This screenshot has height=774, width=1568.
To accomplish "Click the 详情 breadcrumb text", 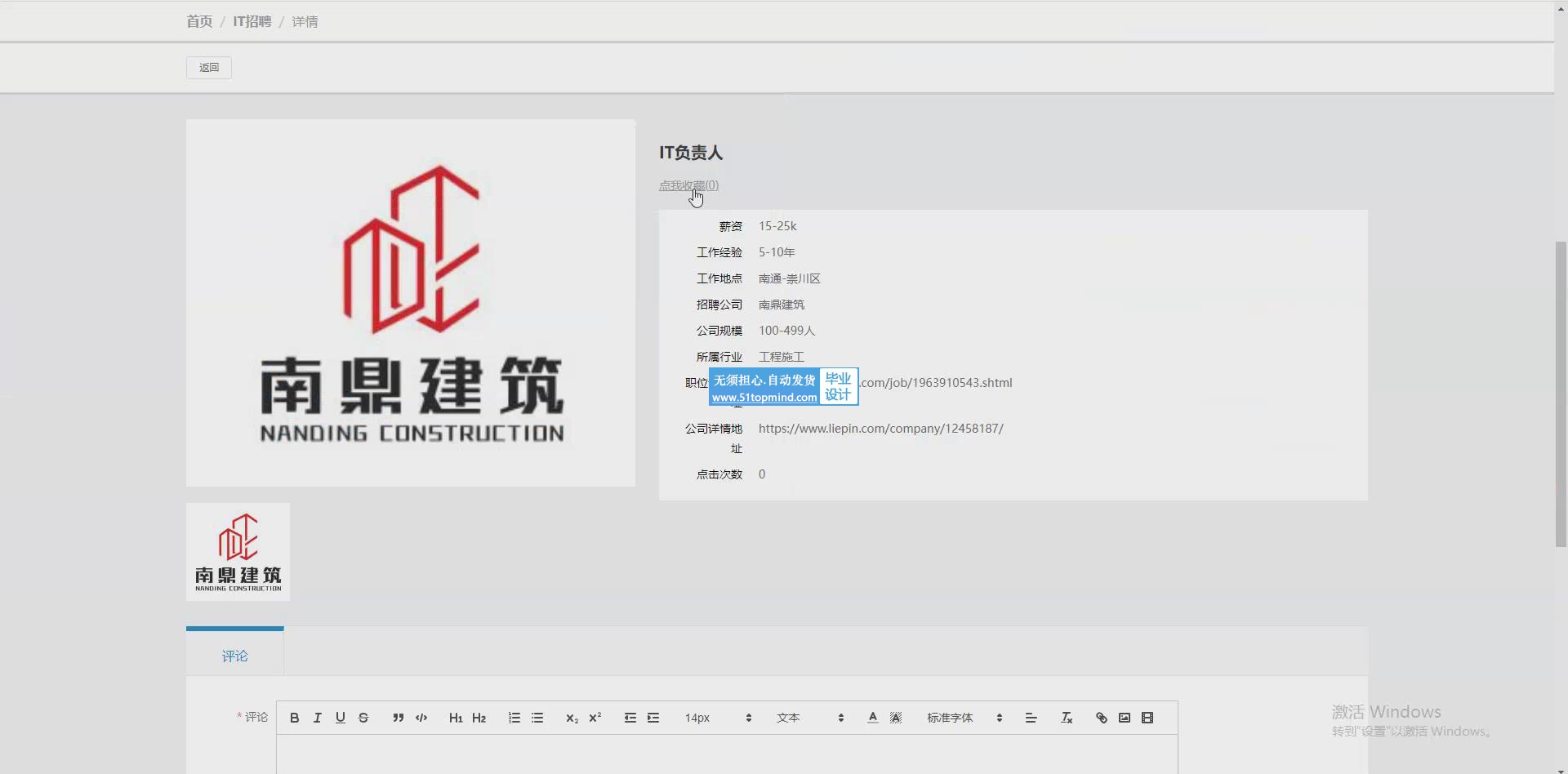I will [x=305, y=21].
